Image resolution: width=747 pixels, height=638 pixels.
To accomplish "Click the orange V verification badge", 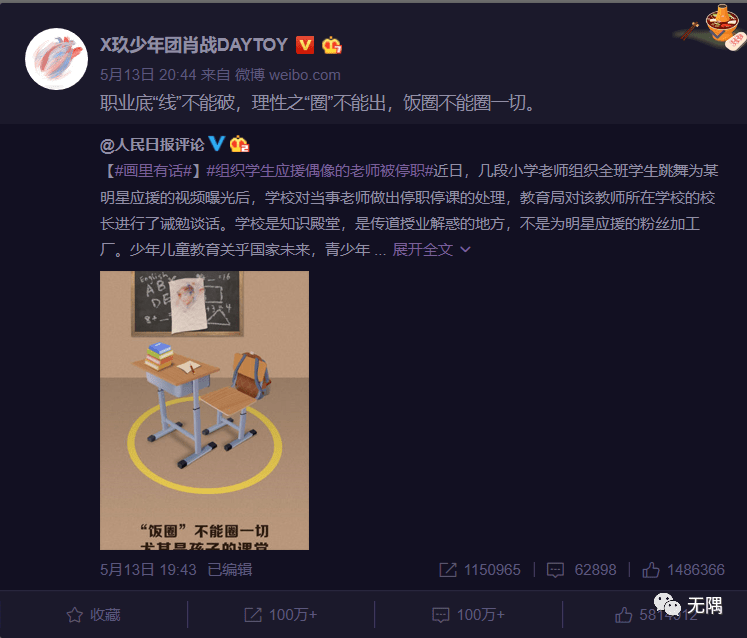I will click(x=305, y=45).
